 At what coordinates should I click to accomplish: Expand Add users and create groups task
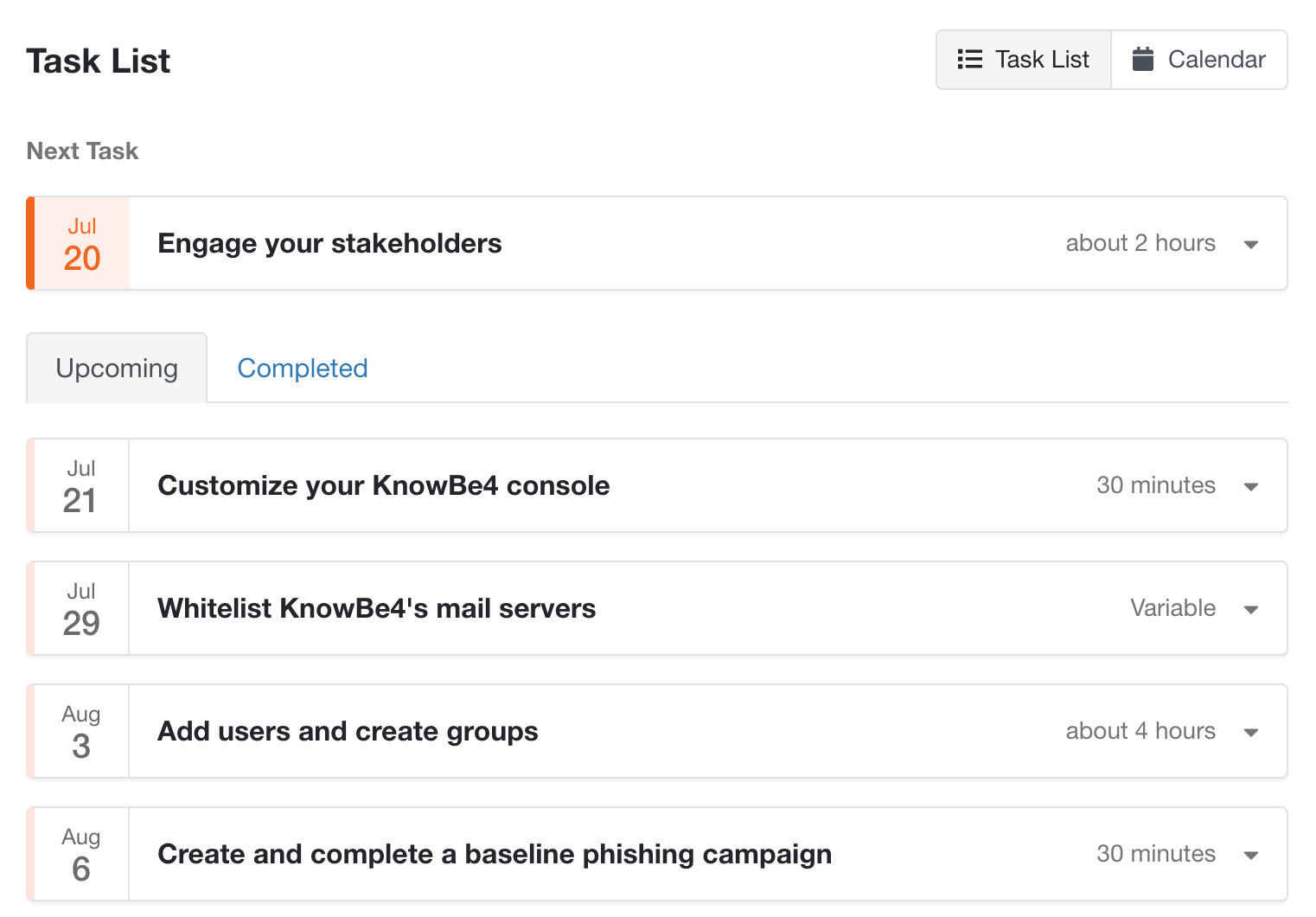1250,733
